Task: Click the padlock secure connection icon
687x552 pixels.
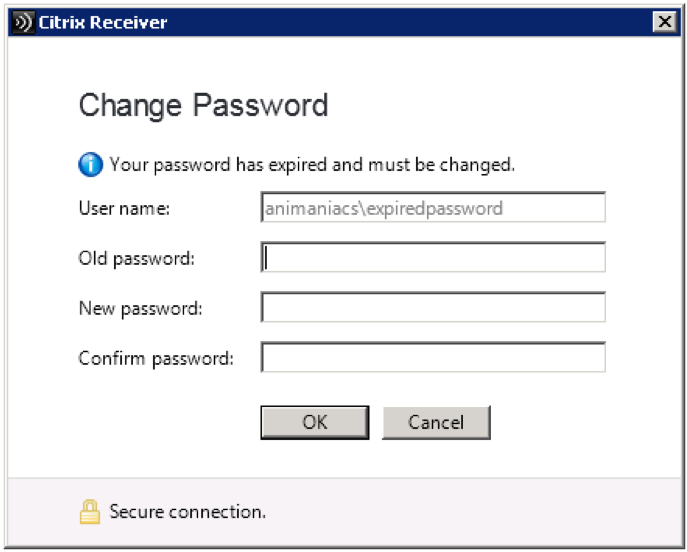Action: click(90, 512)
